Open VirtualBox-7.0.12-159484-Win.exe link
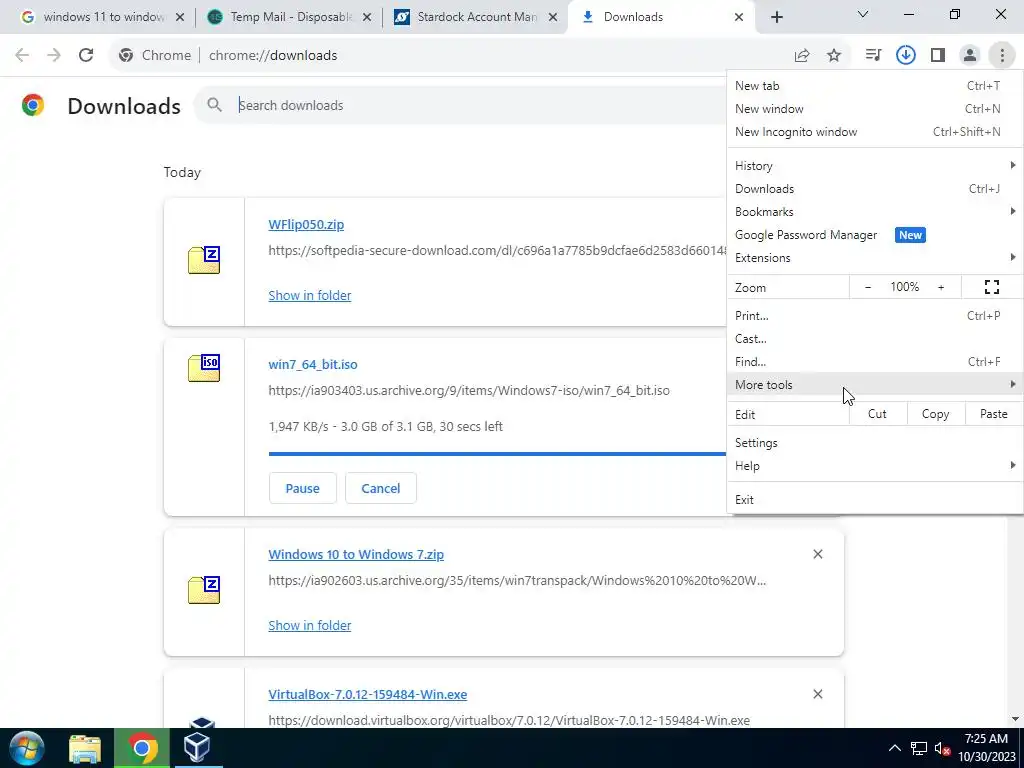Screen dimensions: 1024x768 [368, 694]
